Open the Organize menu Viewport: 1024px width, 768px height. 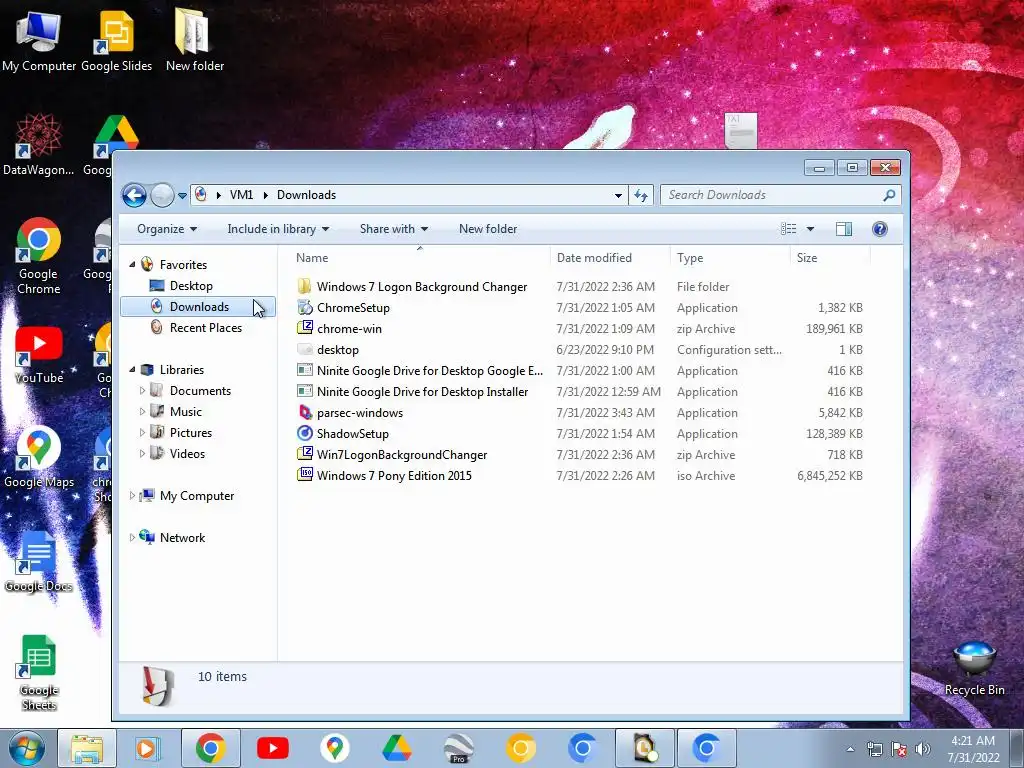point(167,229)
